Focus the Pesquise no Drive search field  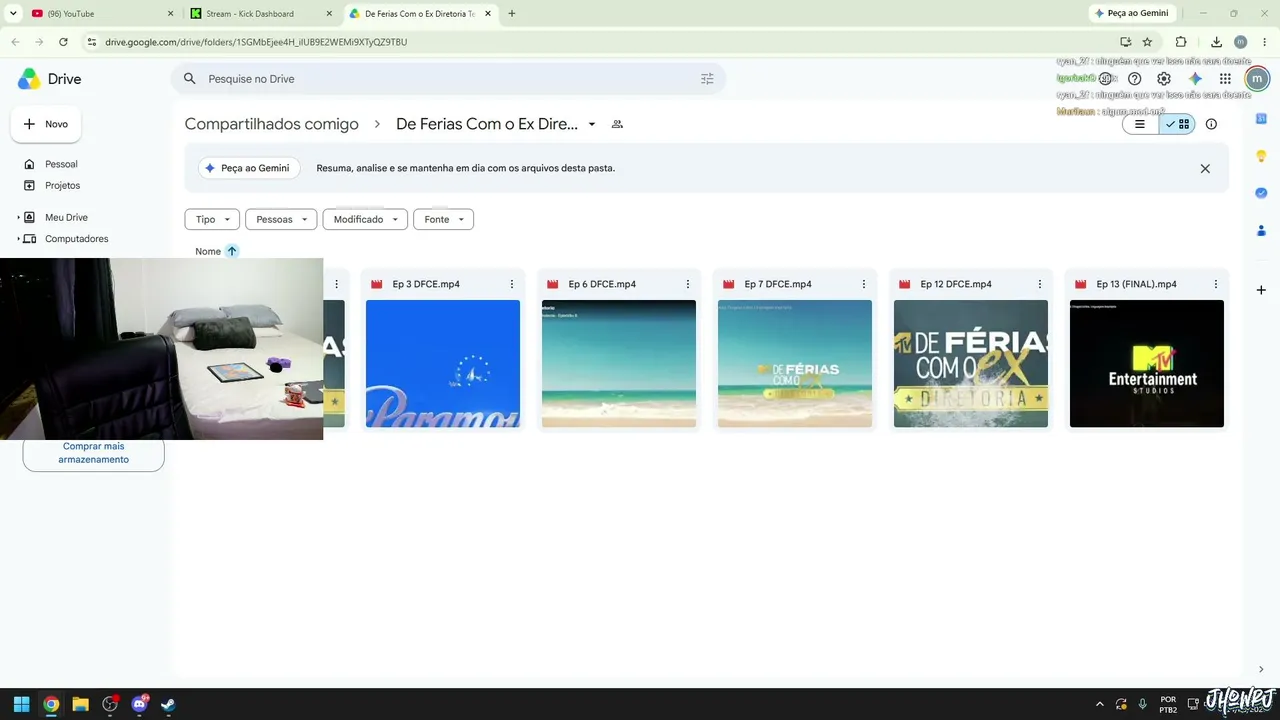pyautogui.click(x=447, y=79)
